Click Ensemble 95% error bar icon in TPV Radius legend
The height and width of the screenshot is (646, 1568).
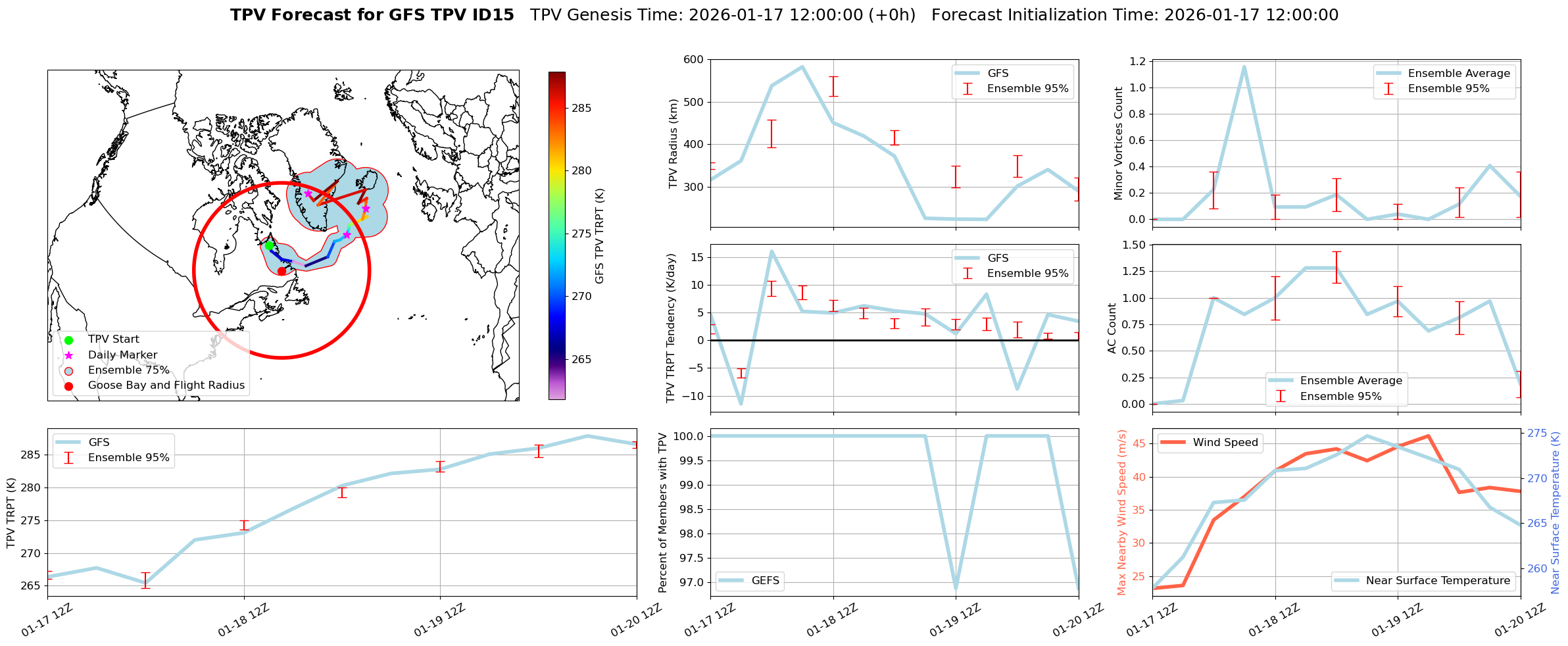968,89
